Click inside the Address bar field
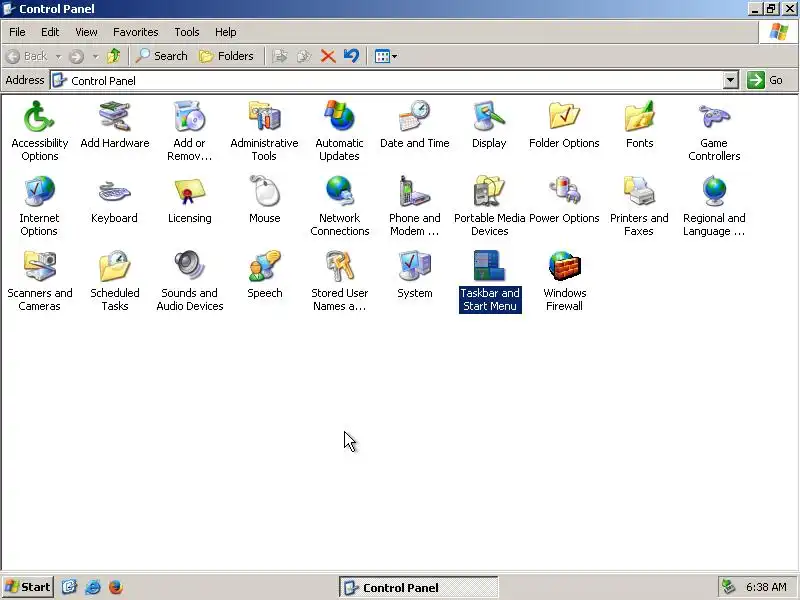The image size is (800, 600). pos(387,80)
